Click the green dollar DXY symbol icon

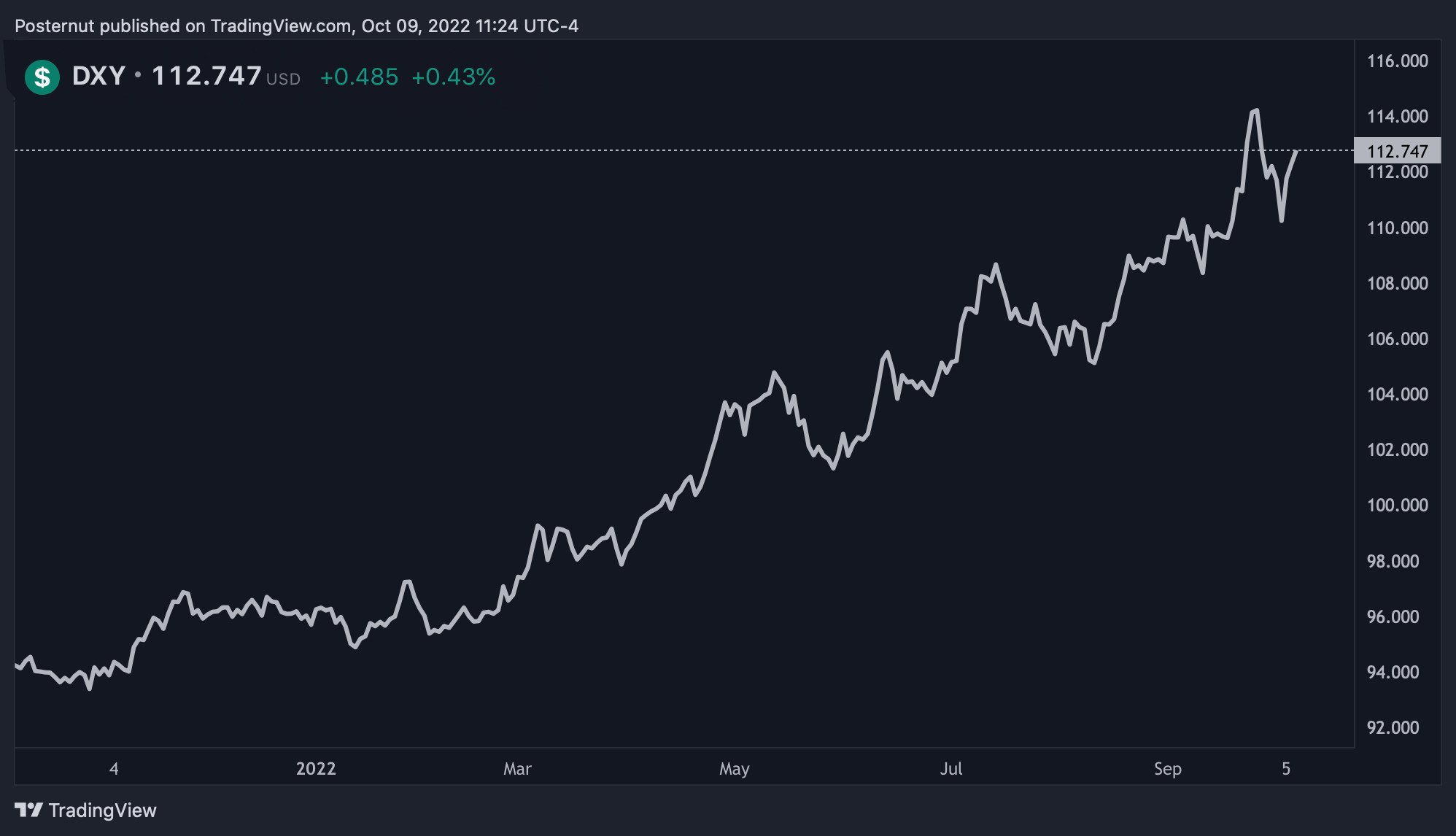click(x=42, y=77)
